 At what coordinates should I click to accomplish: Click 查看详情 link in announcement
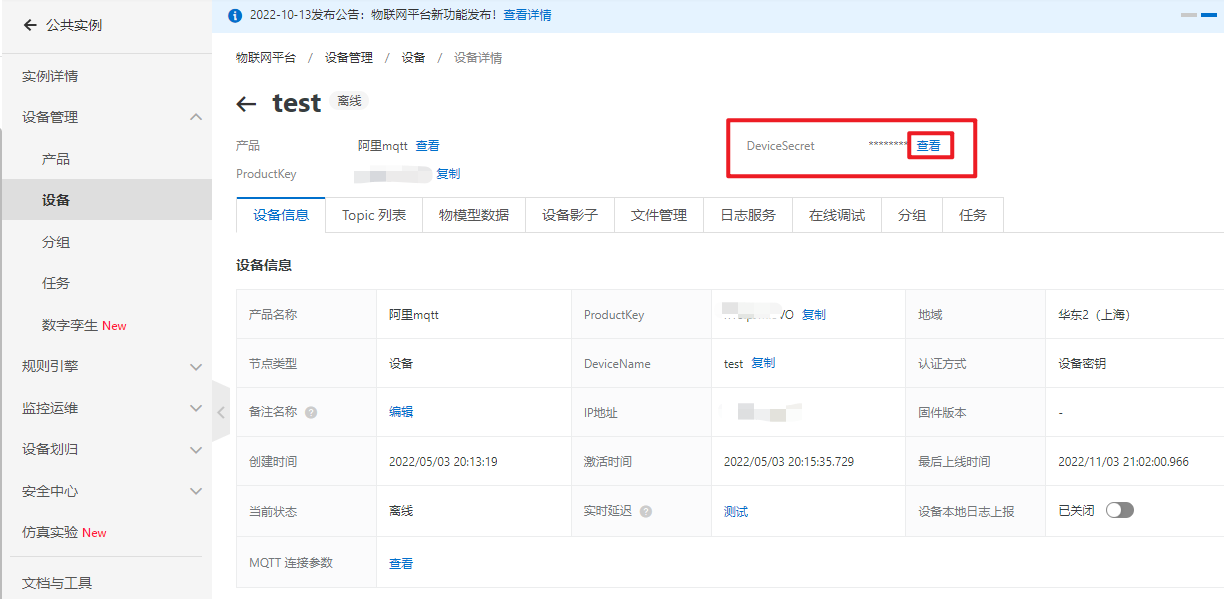[x=527, y=15]
